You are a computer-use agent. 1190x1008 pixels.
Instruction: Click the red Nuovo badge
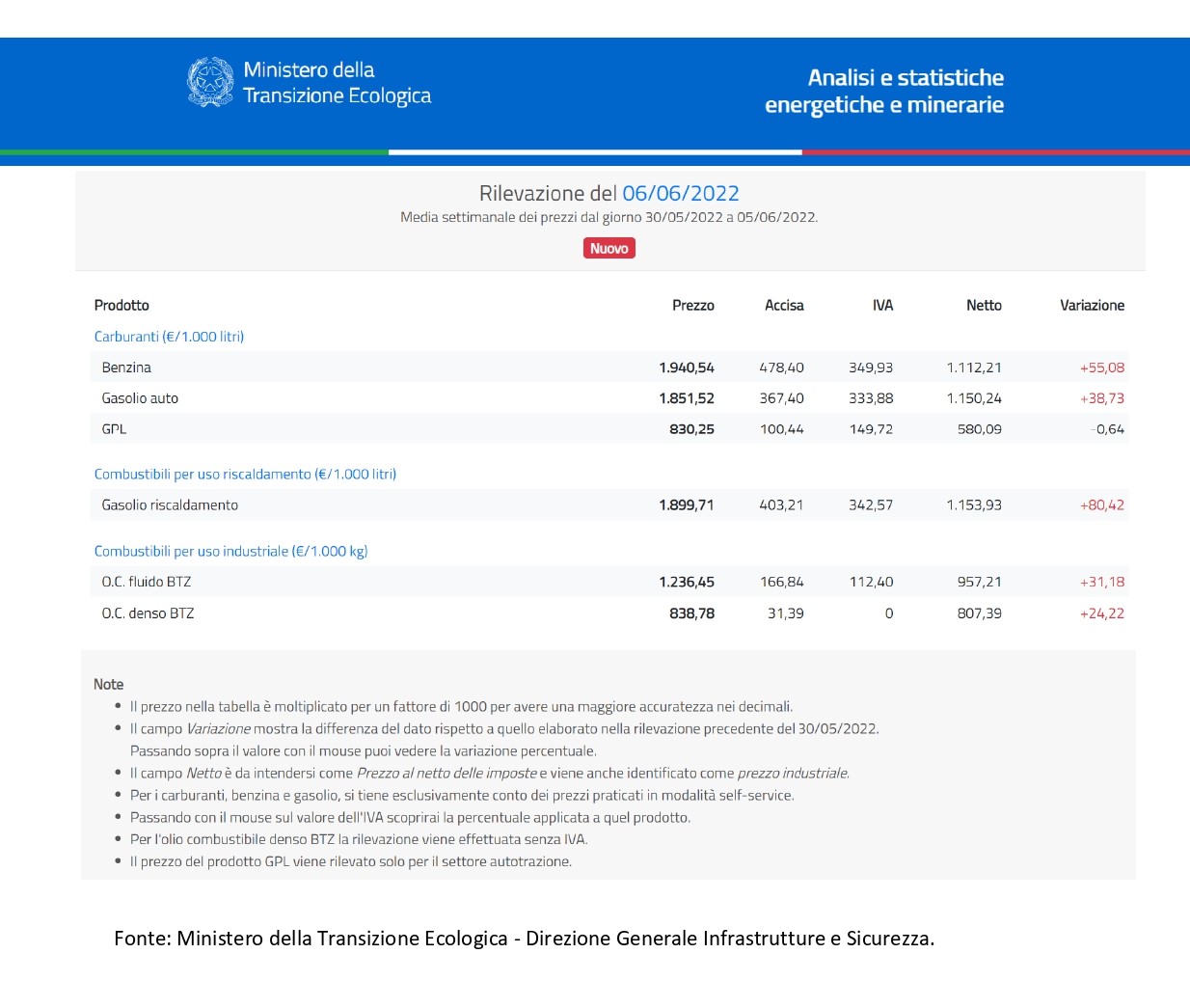click(609, 248)
